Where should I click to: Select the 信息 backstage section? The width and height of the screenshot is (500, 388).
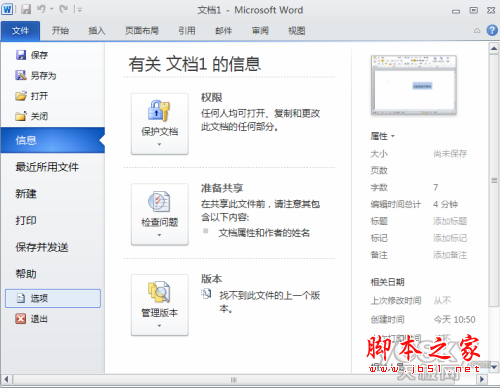(53, 140)
